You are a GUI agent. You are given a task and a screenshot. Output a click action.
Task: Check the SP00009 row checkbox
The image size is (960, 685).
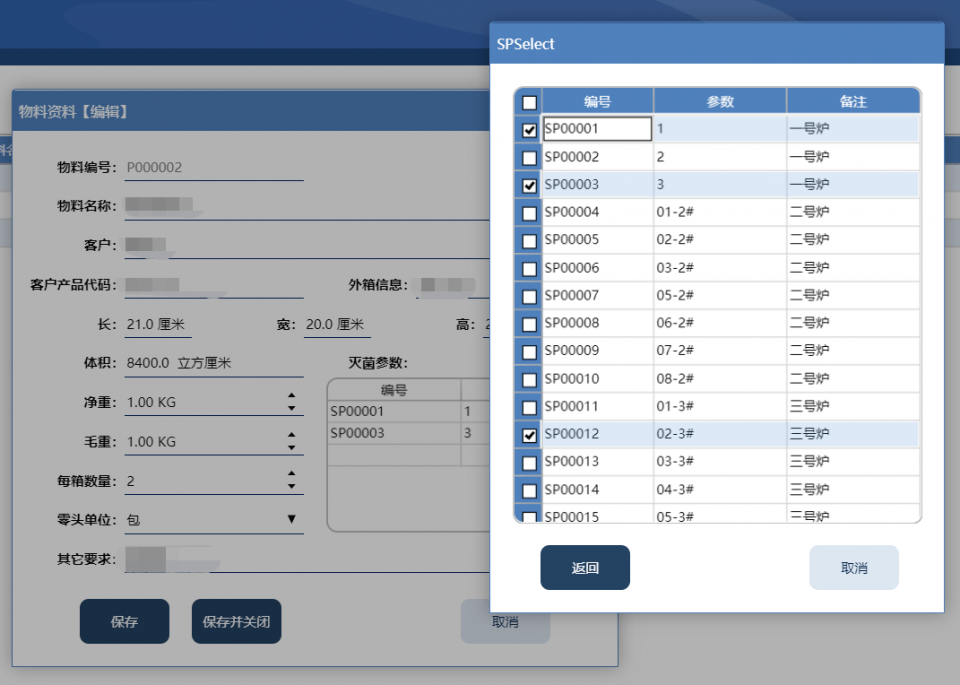(x=530, y=352)
